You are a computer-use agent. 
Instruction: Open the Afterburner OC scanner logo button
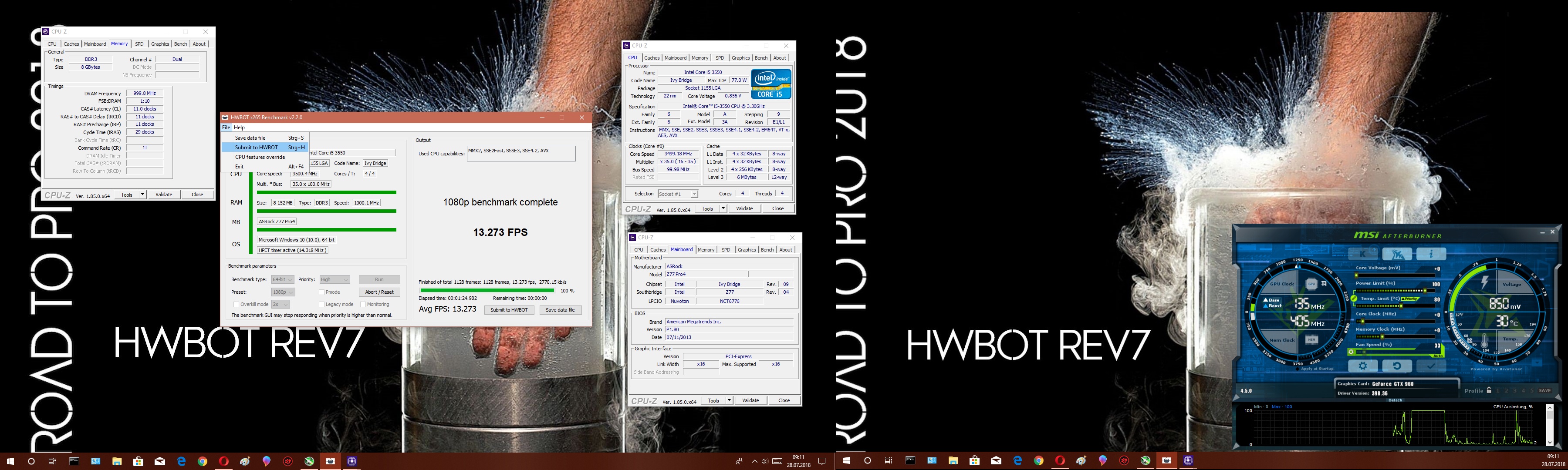pos(1397,254)
